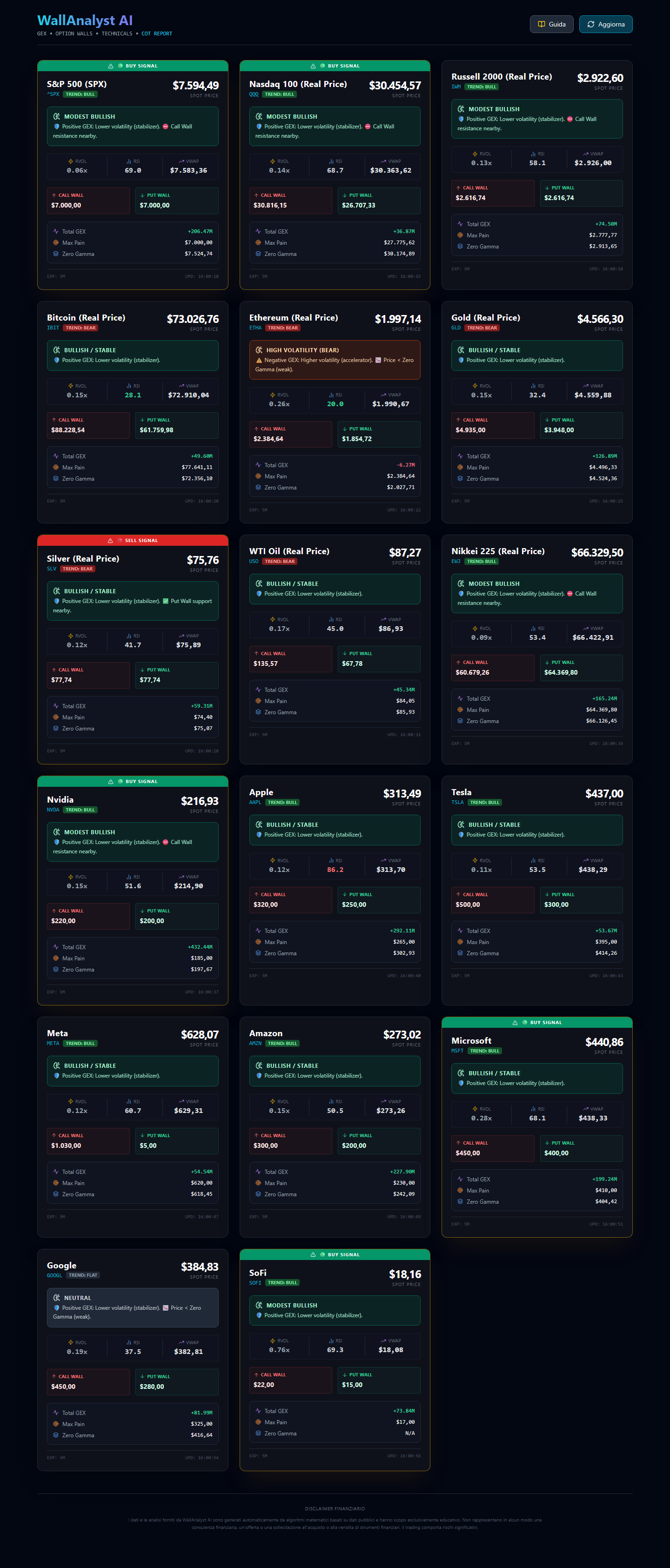Click Bitcoin spot price $73.026,76
The height and width of the screenshot is (1568, 670).
click(x=193, y=320)
